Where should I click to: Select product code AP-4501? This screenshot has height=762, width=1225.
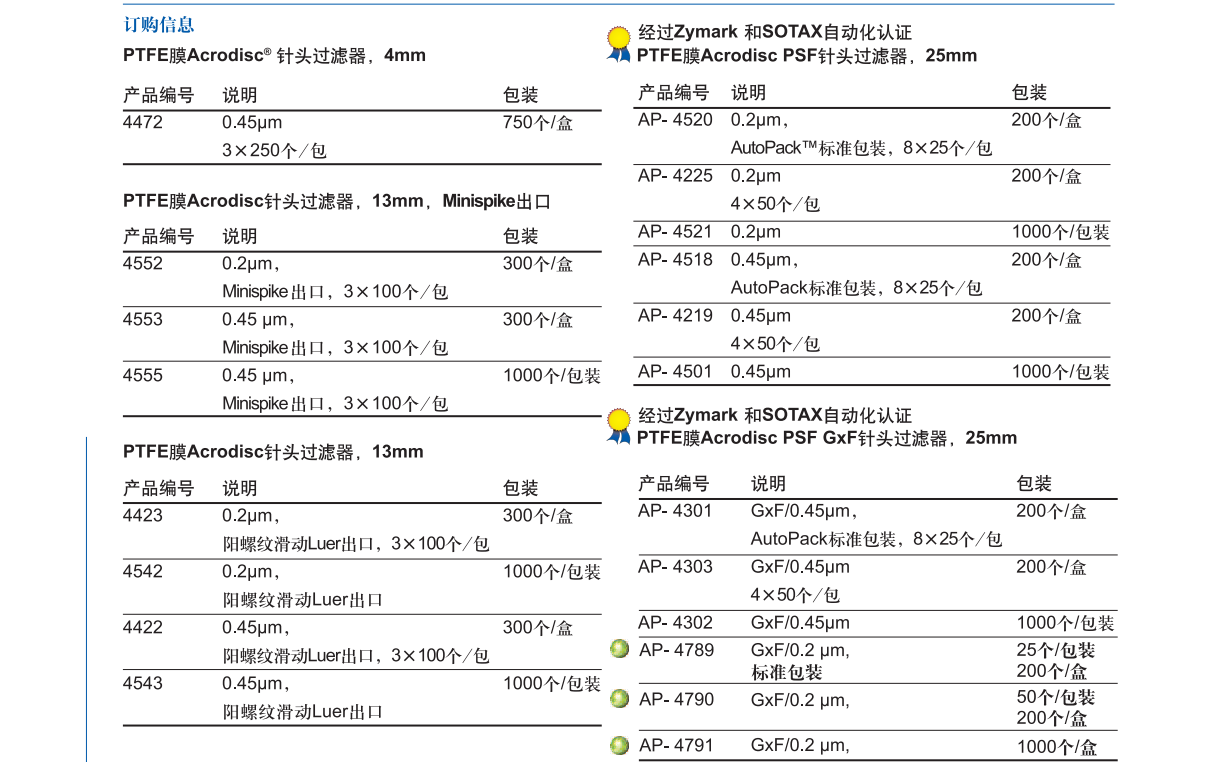(676, 372)
